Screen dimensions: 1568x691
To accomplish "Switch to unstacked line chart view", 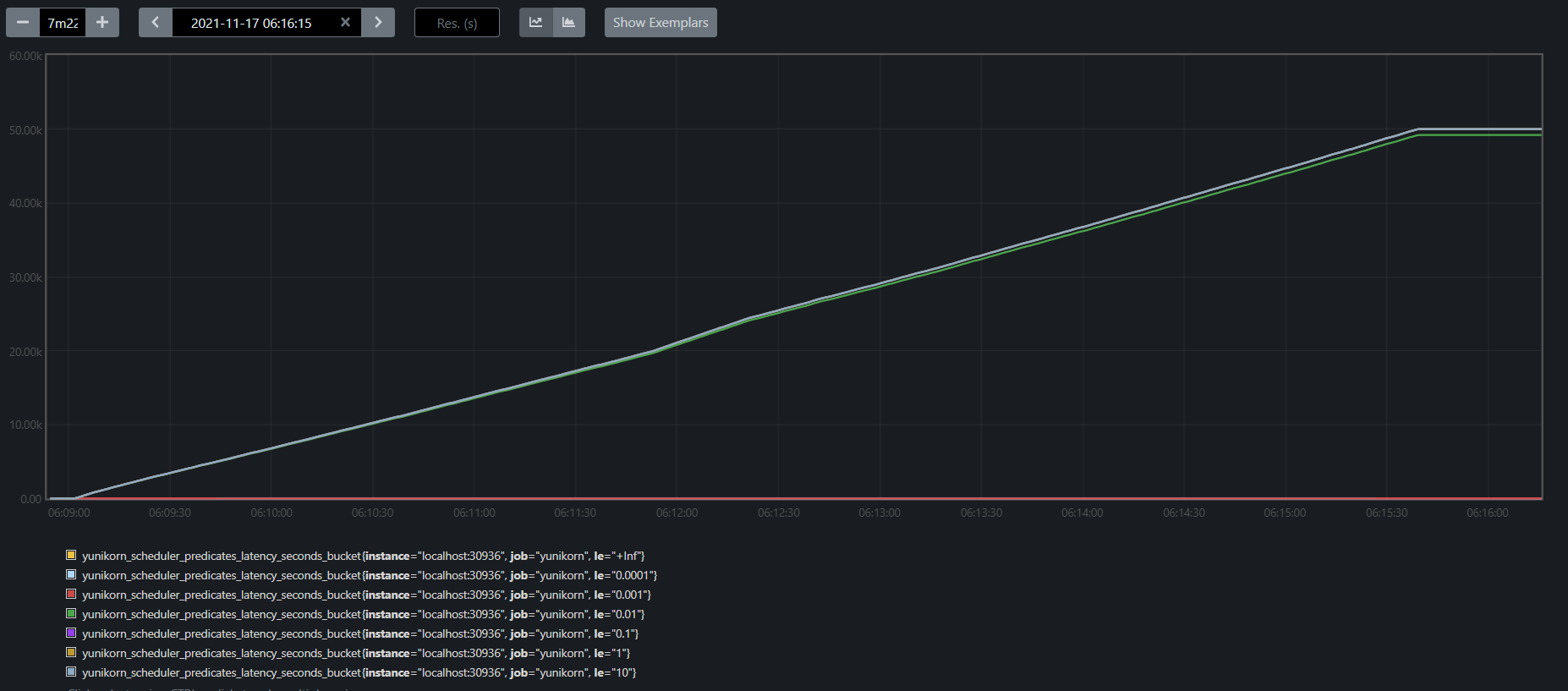I will pos(535,23).
